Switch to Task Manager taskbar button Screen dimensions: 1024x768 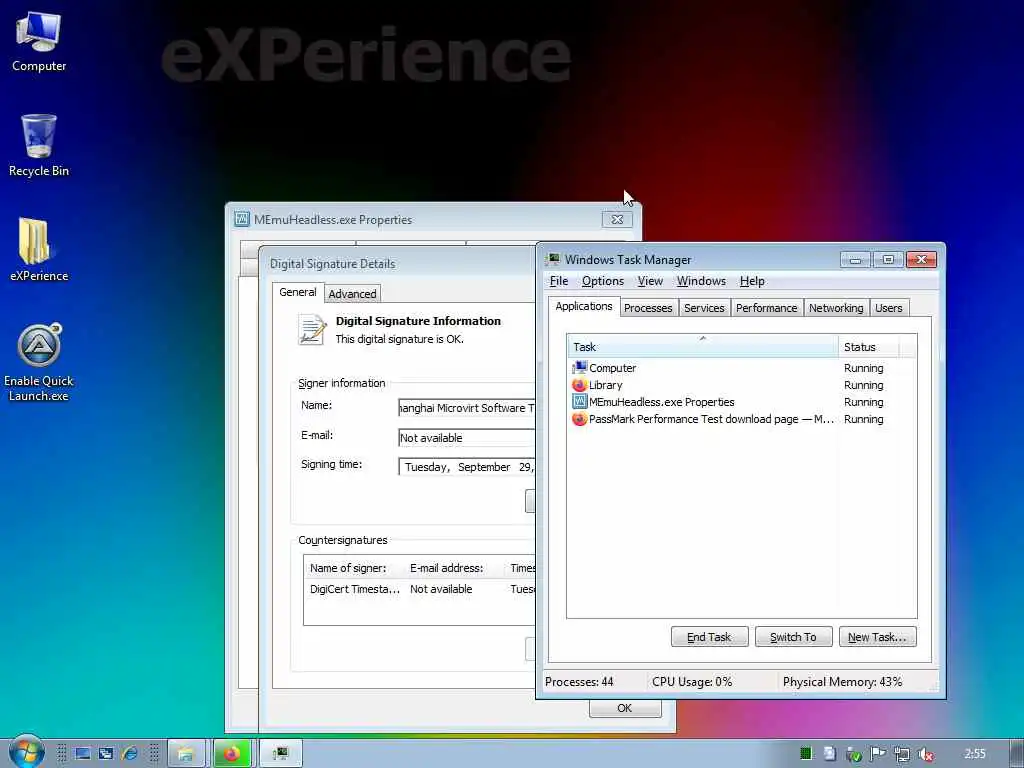click(281, 754)
